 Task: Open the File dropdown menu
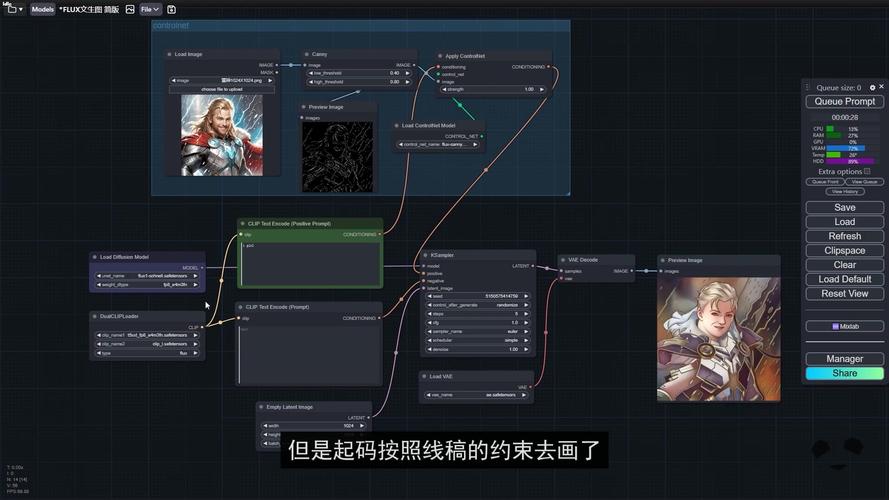click(x=150, y=9)
